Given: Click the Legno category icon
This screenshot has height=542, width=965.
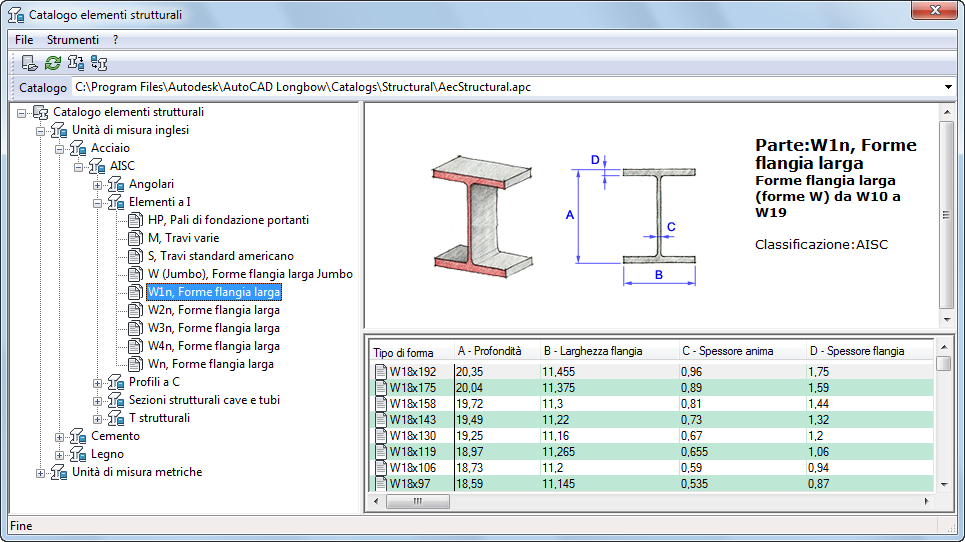Looking at the screenshot, I should click(x=78, y=454).
